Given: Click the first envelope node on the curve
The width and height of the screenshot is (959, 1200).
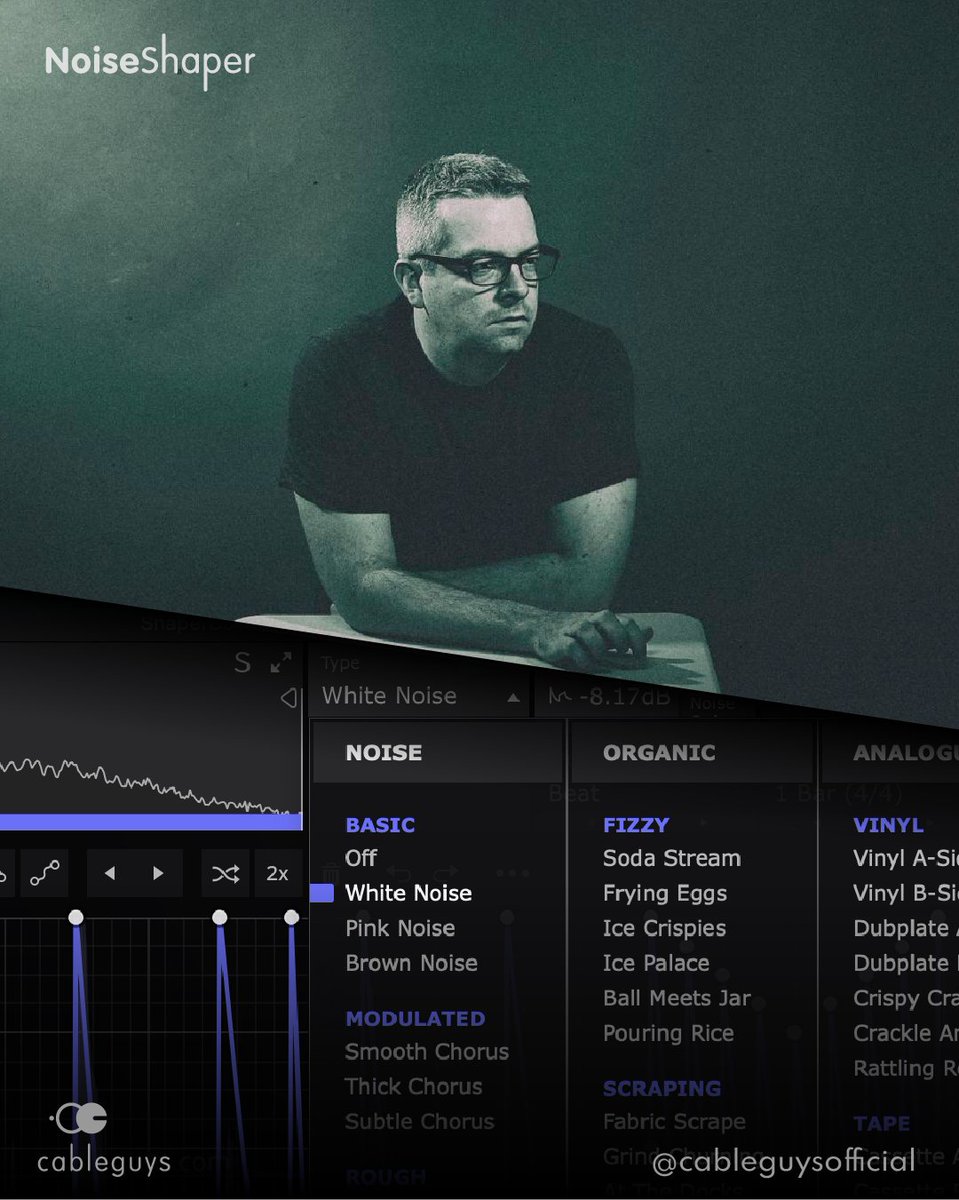Looking at the screenshot, I should pyautogui.click(x=75, y=917).
